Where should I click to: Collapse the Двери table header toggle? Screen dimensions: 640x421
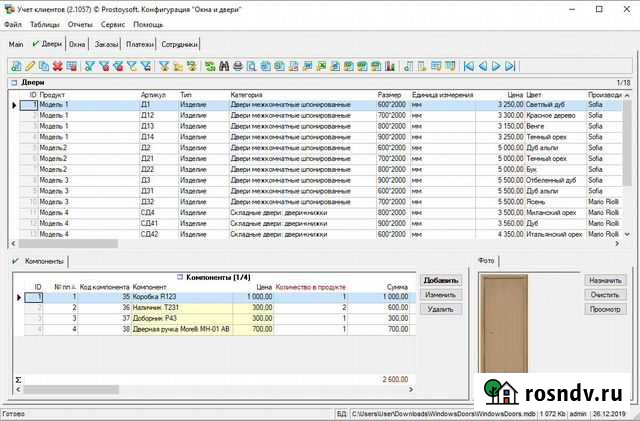[14, 82]
